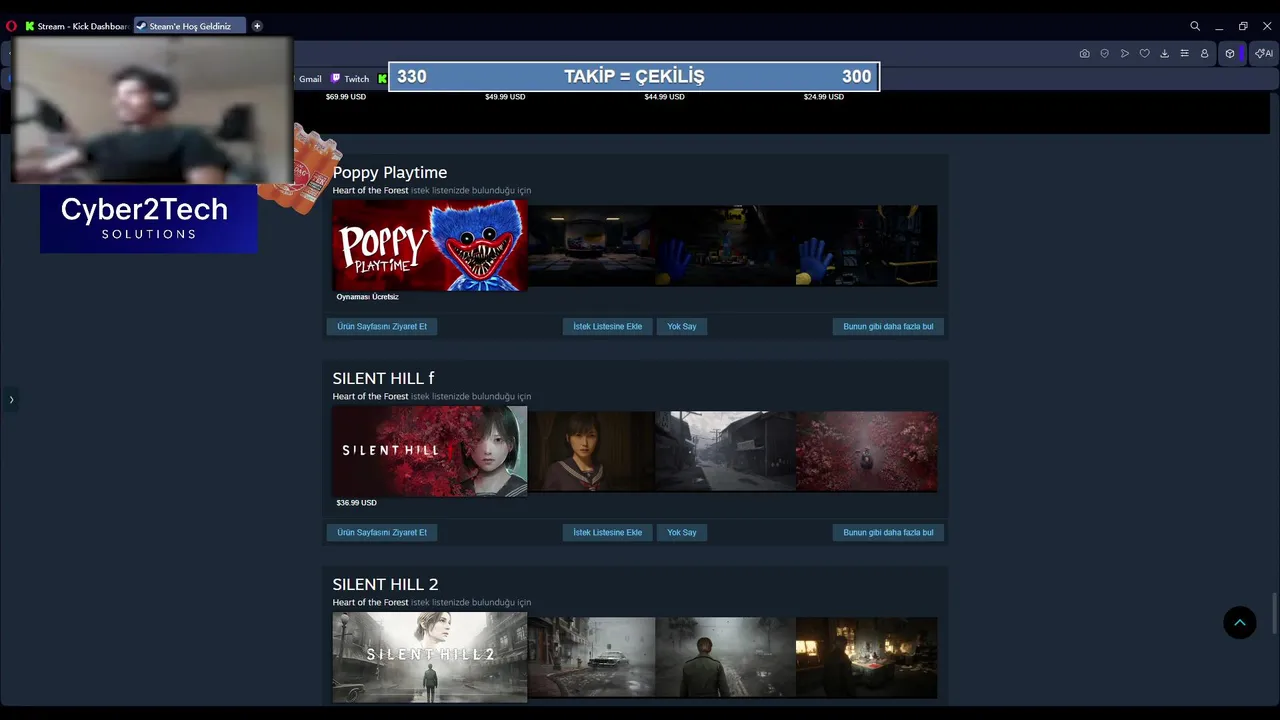This screenshot has width=1280, height=720.
Task: Click the Oynaması Ücretsiz price label
Action: 367,297
